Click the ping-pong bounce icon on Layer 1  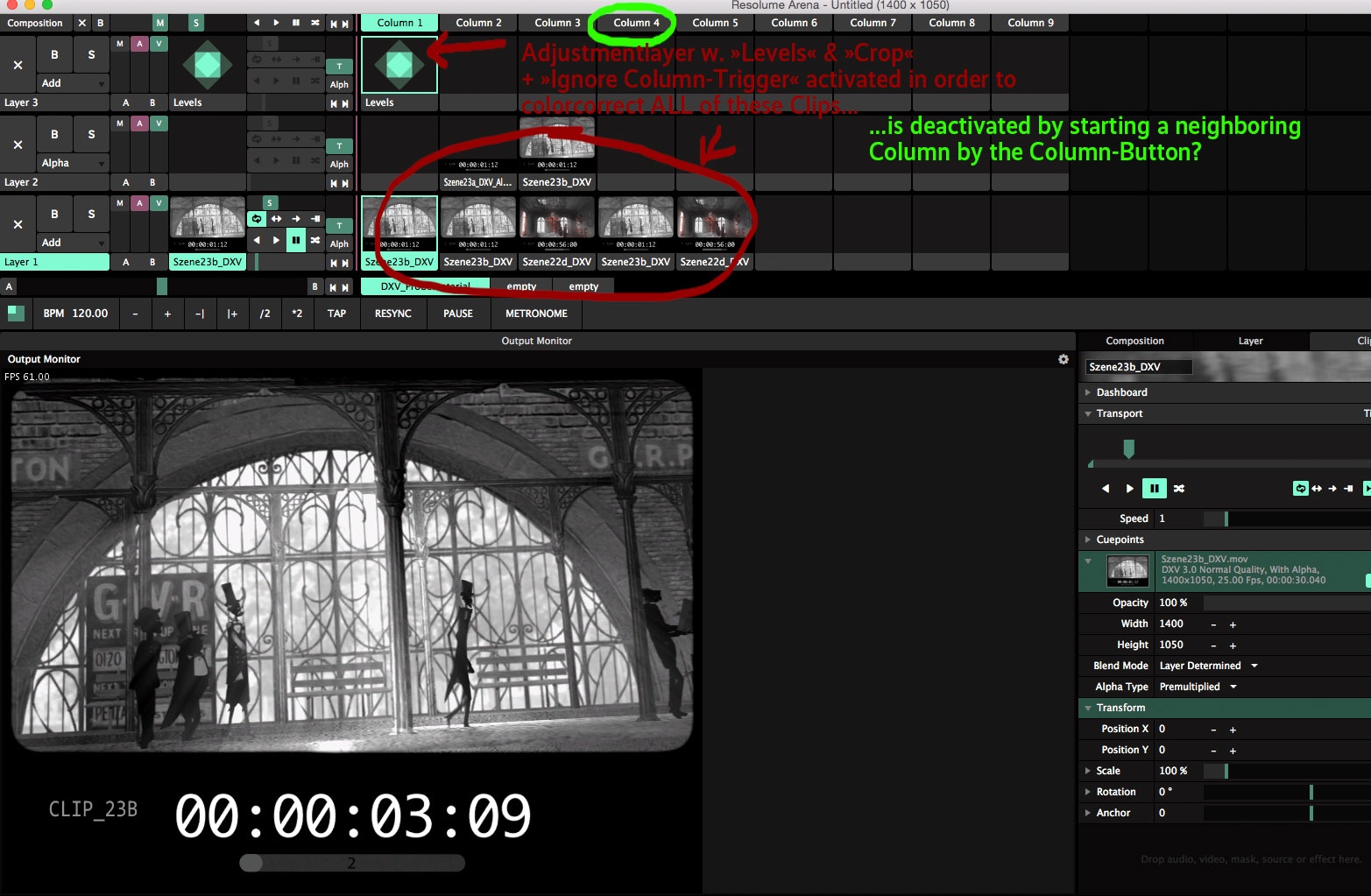276,219
